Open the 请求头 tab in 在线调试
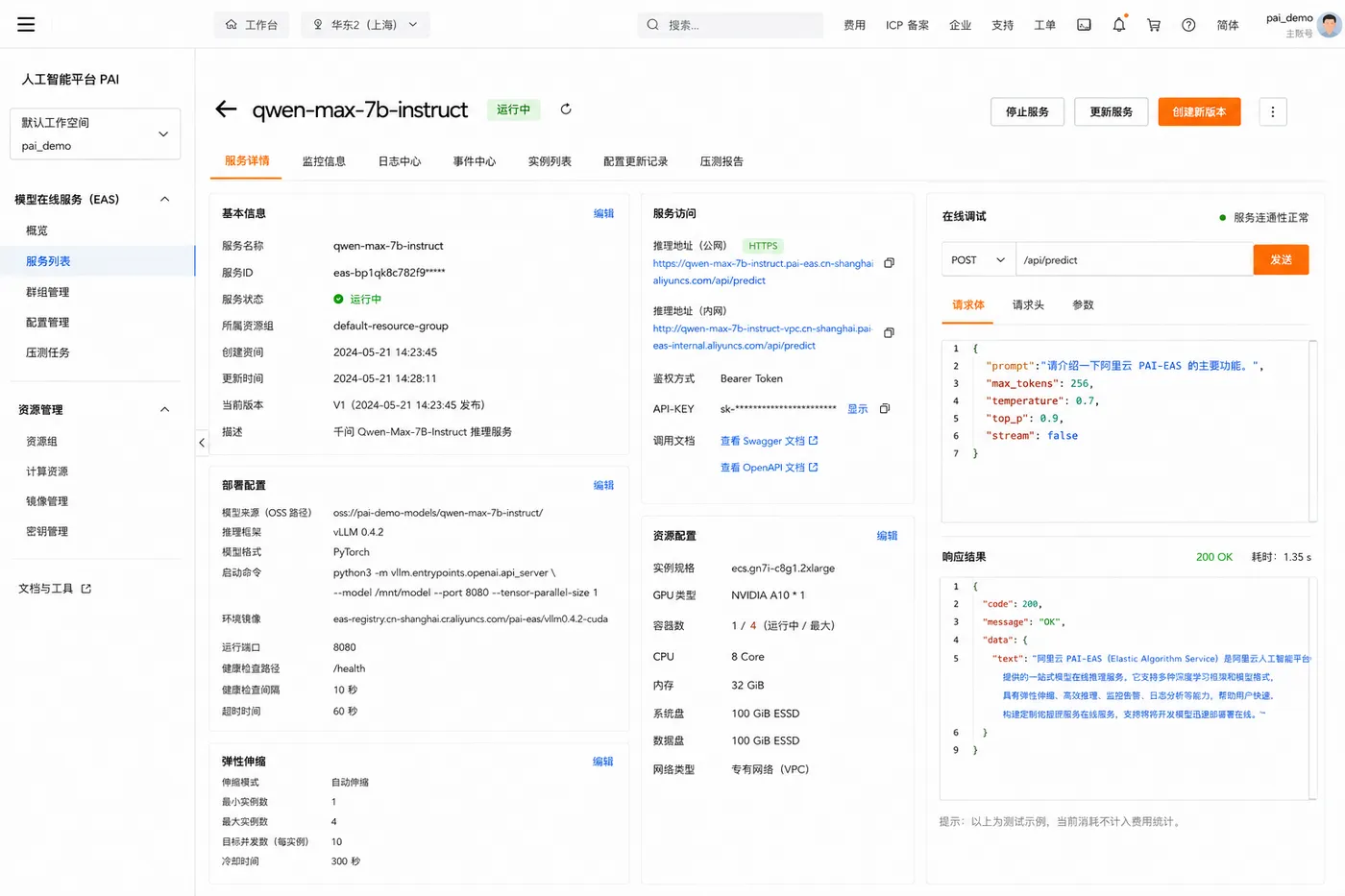Image resolution: width=1345 pixels, height=896 pixels. [1028, 304]
